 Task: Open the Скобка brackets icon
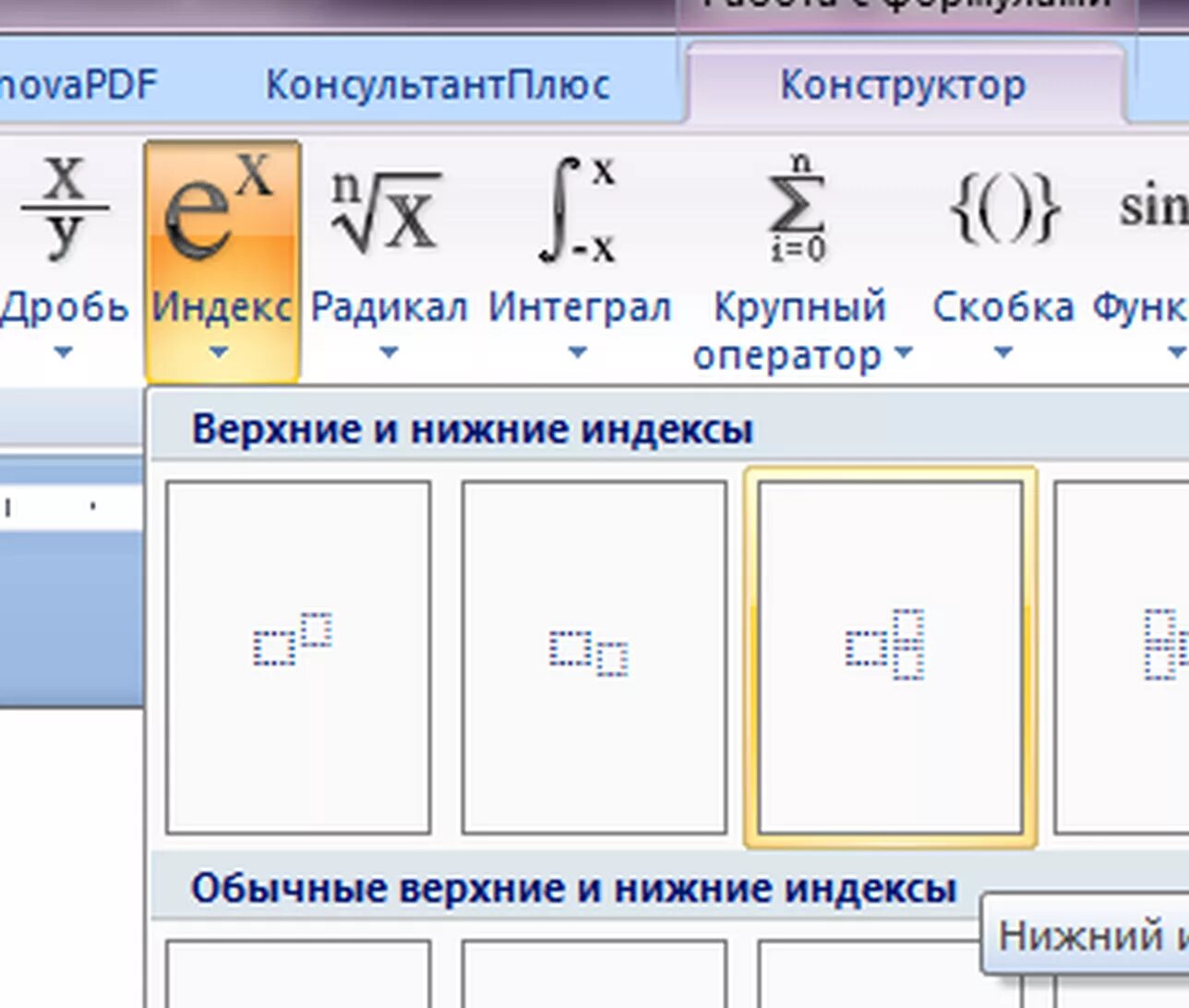(x=1004, y=210)
